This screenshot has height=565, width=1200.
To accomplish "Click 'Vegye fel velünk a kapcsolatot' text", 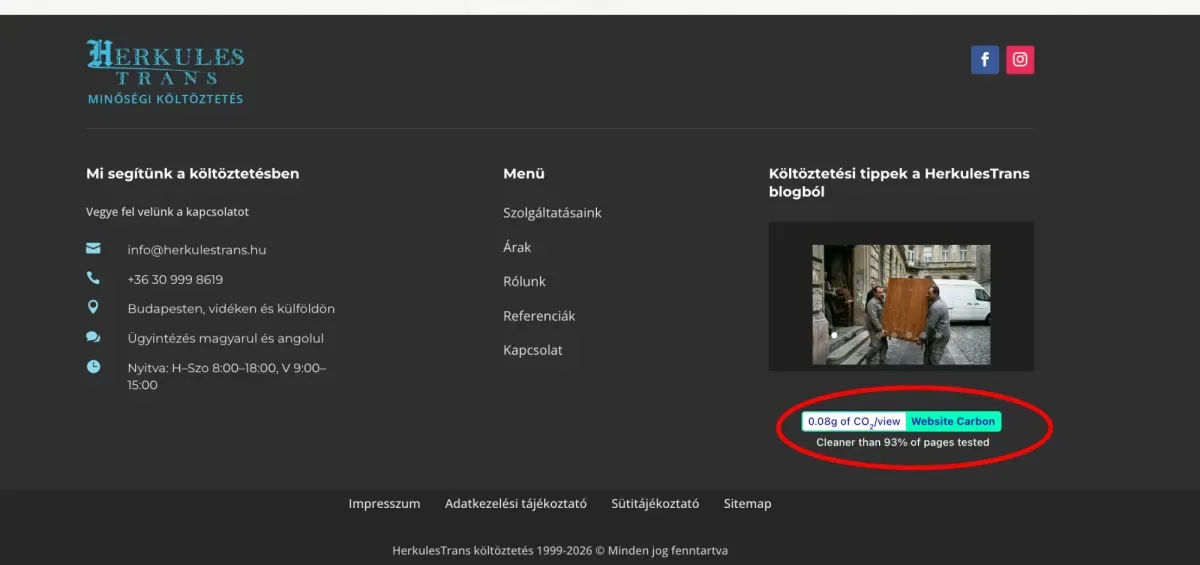I will point(167,212).
